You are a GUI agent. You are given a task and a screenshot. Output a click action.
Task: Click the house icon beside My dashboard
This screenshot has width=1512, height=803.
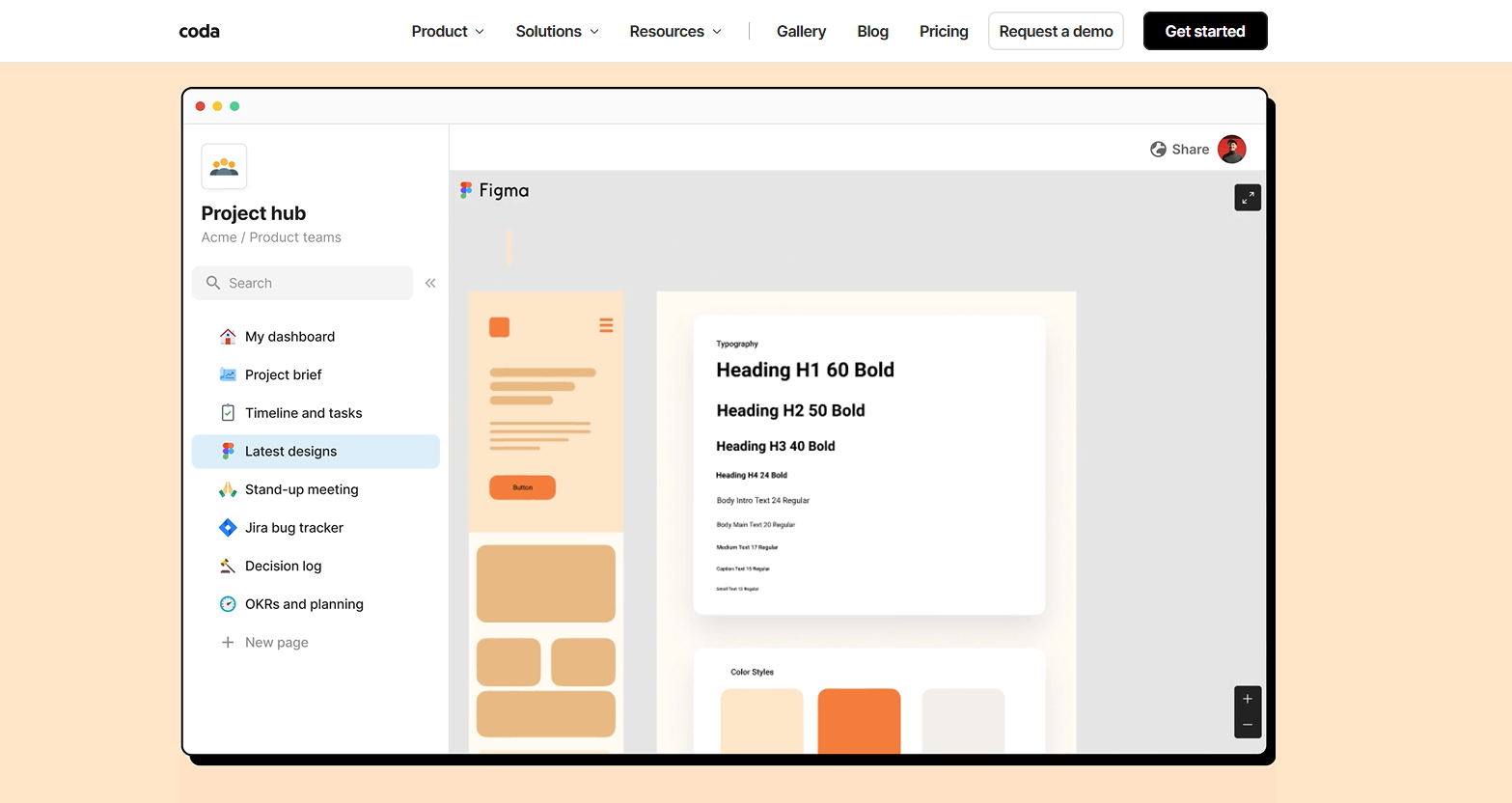coord(228,336)
